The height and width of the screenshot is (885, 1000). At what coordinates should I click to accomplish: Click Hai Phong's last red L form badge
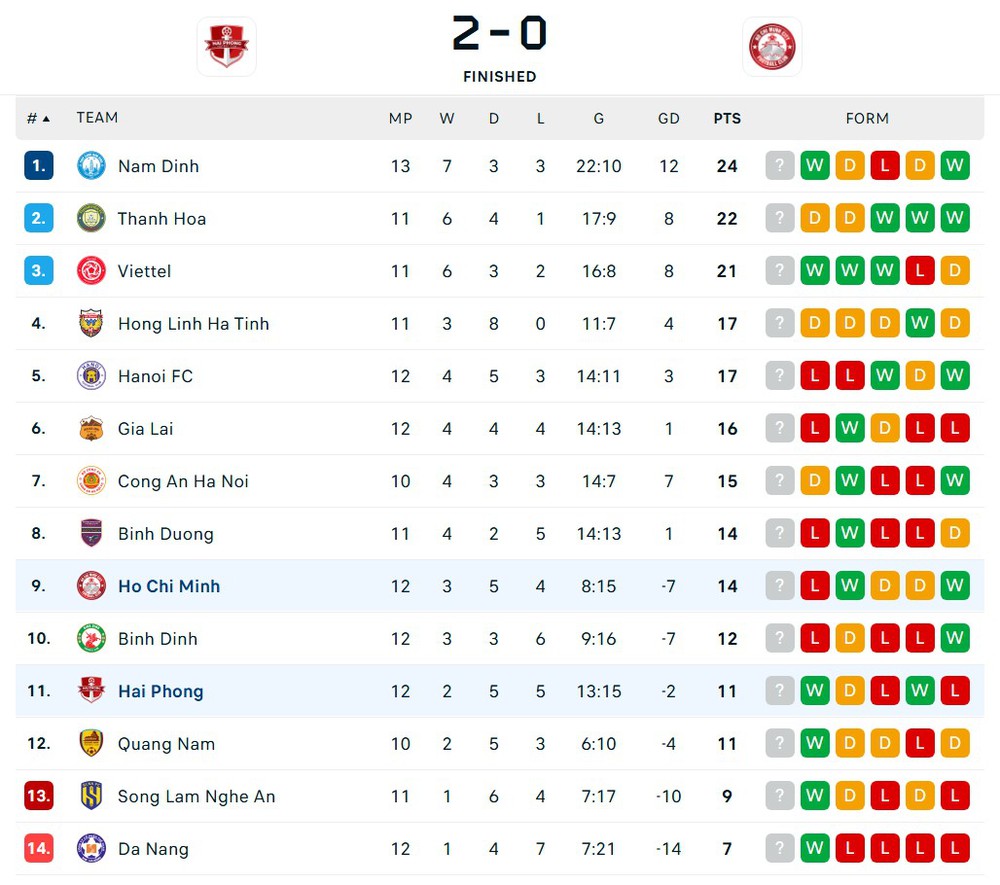tap(955, 691)
